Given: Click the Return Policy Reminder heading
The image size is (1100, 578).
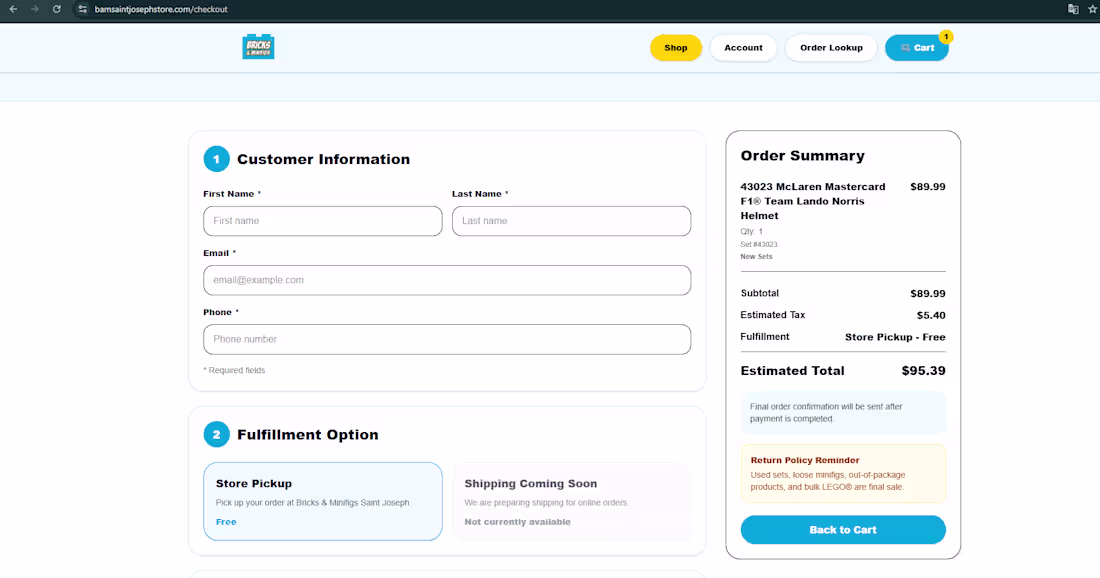Looking at the screenshot, I should 805,460.
